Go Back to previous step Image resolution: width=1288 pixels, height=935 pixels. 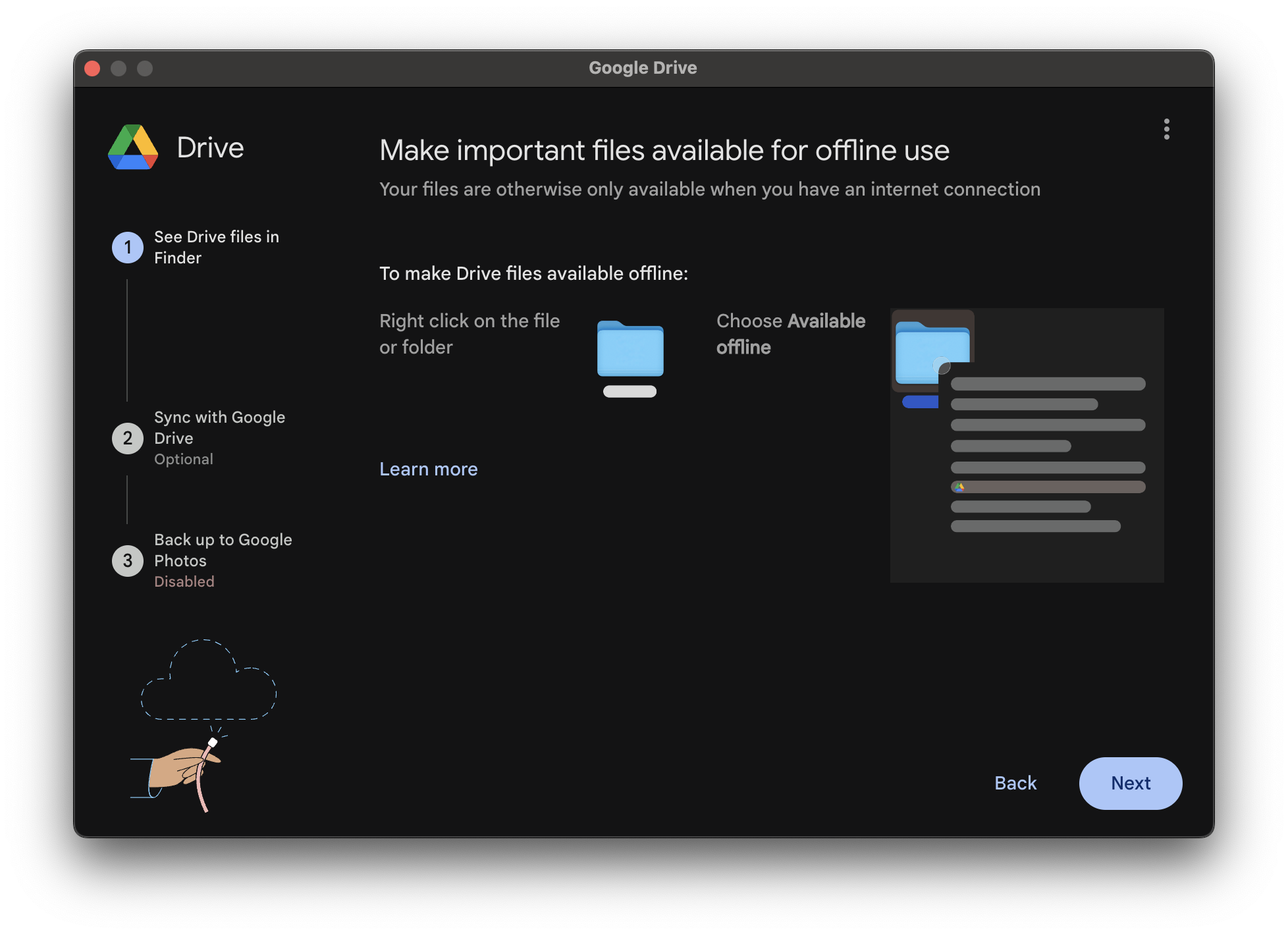[x=1015, y=783]
